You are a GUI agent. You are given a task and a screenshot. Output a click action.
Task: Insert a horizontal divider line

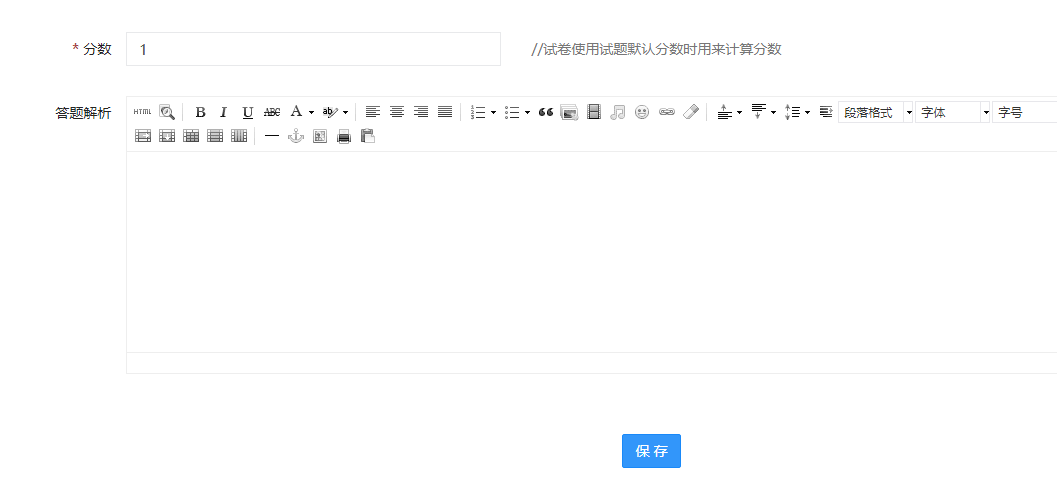pyautogui.click(x=272, y=136)
